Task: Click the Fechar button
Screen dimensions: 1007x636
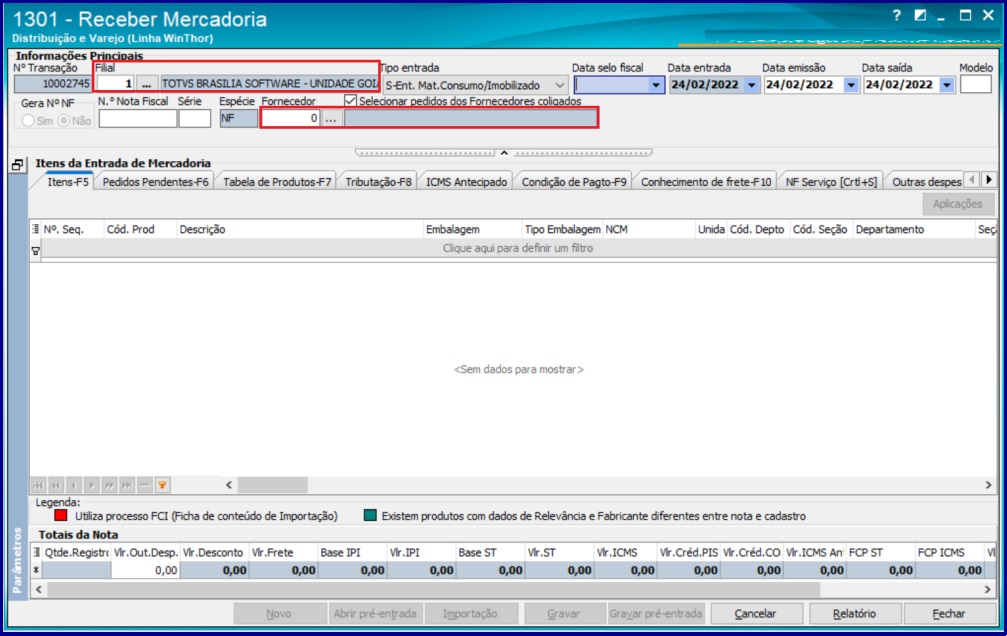Action: (x=949, y=614)
